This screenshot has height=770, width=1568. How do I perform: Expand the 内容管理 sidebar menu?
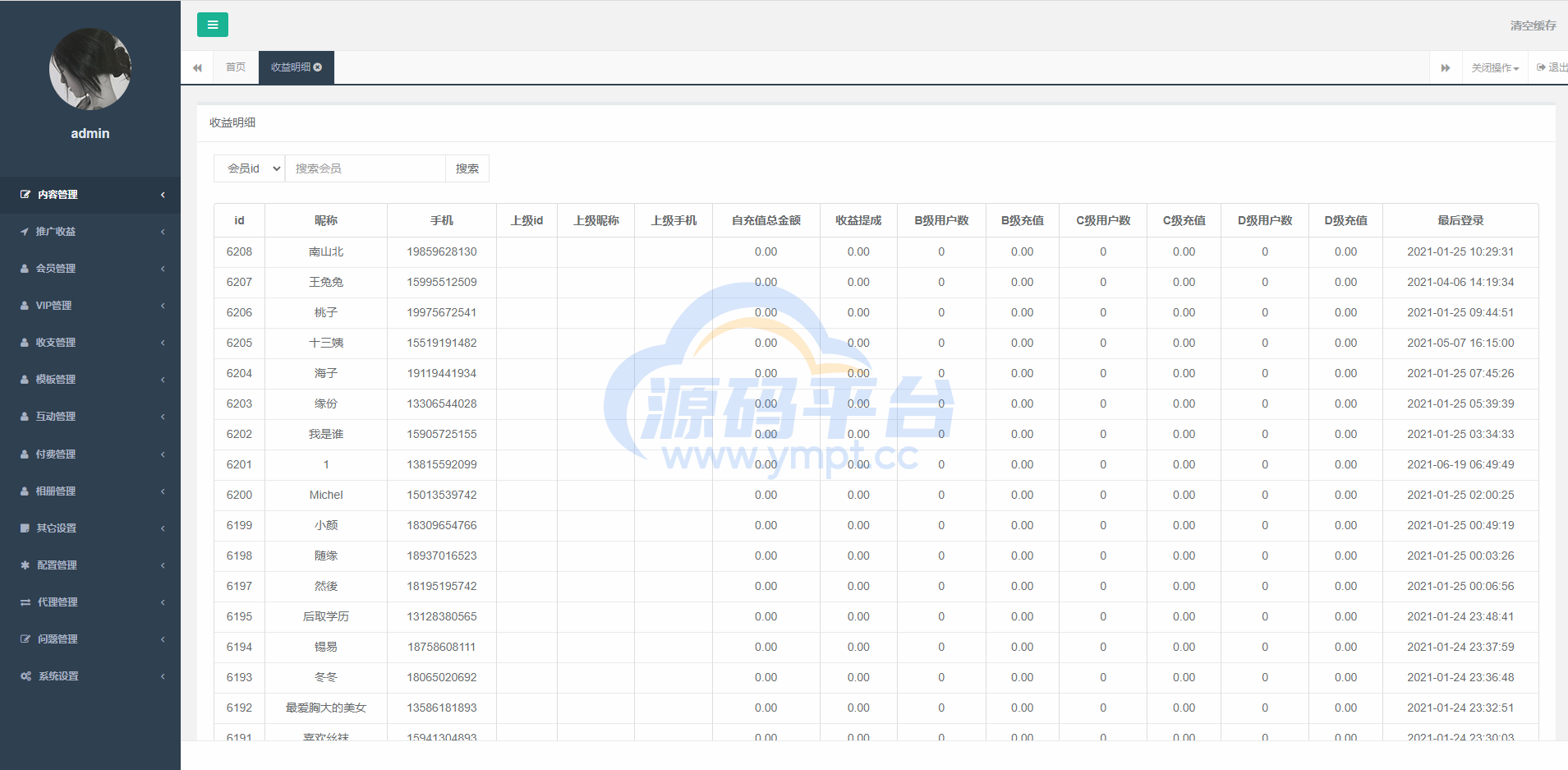click(90, 195)
